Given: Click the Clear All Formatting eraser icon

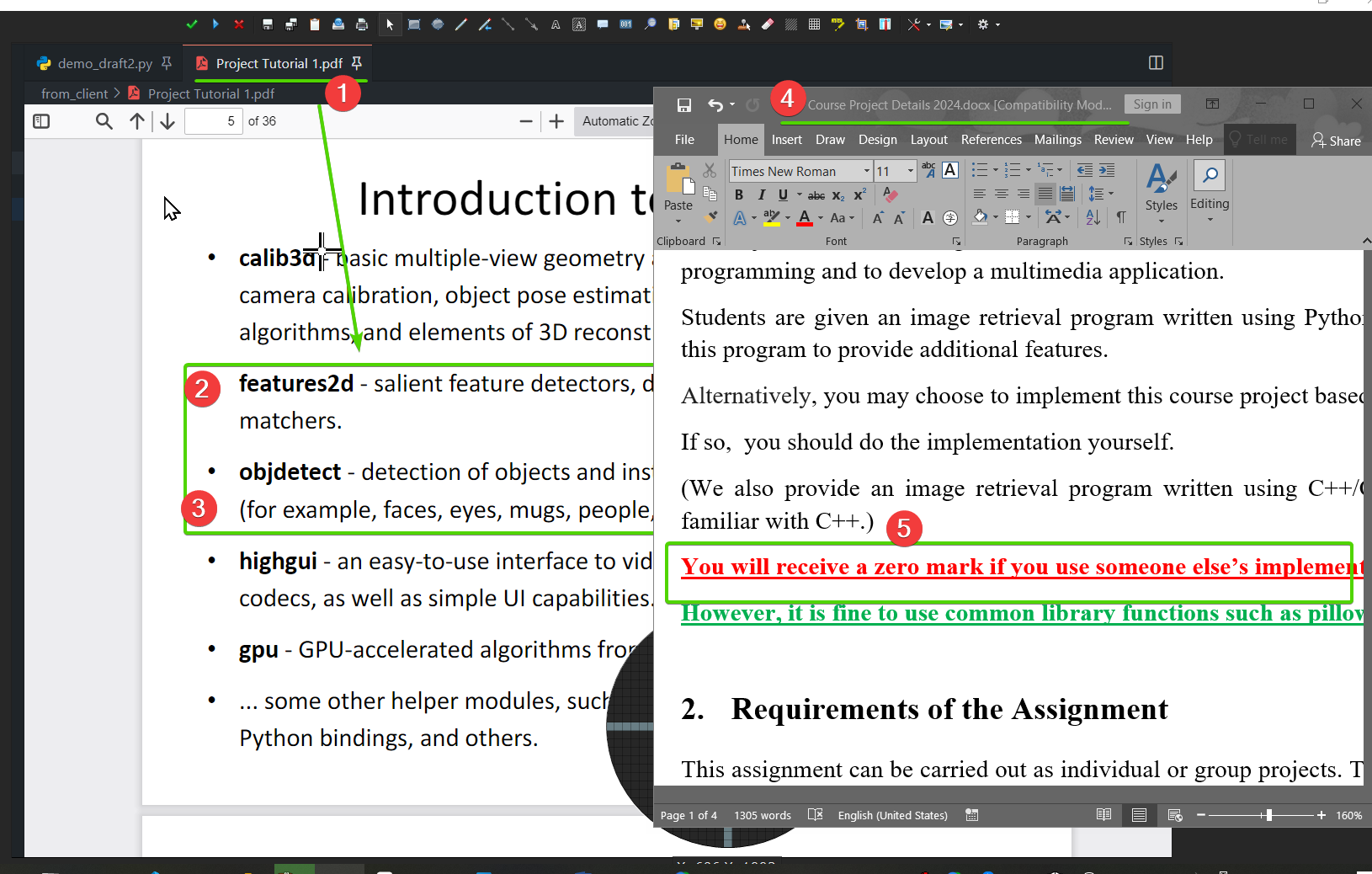Looking at the screenshot, I should pos(890,195).
